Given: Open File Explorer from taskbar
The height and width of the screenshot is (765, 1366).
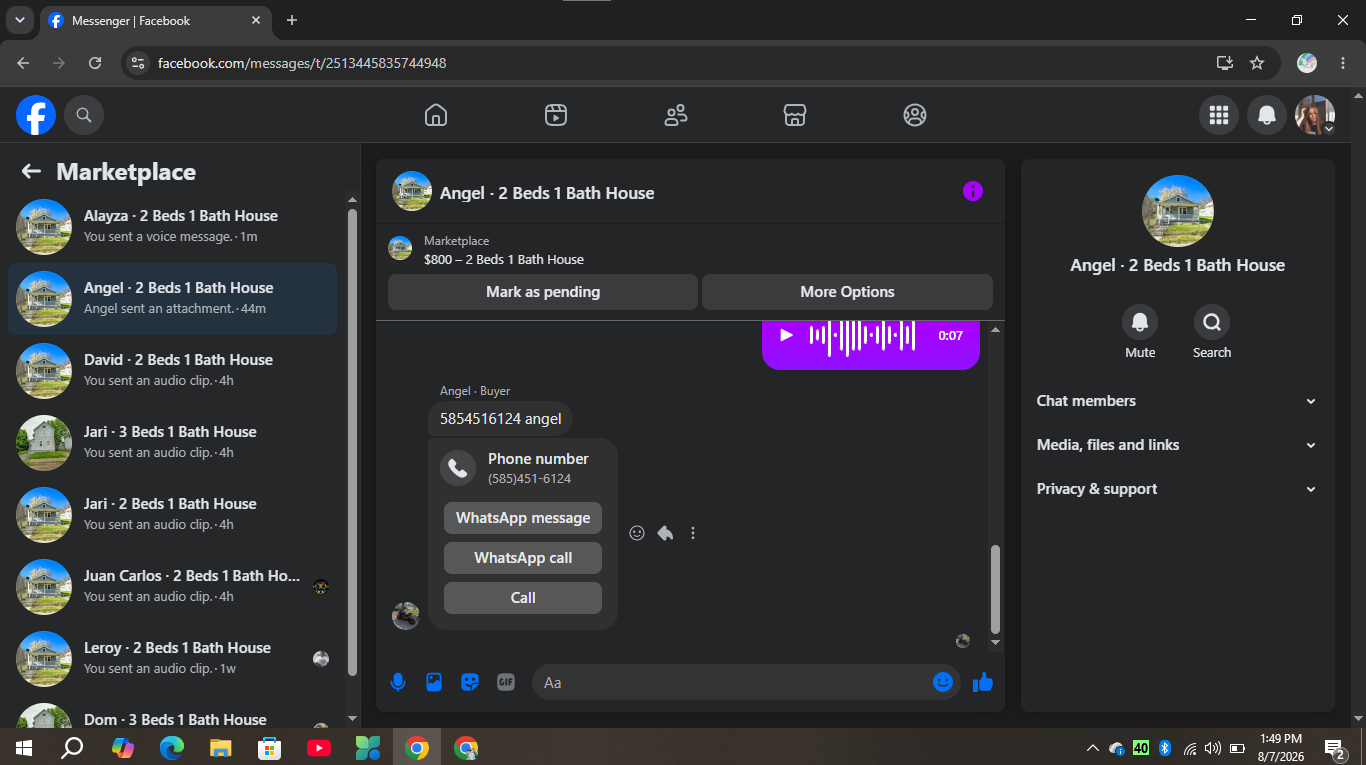Looking at the screenshot, I should (x=221, y=747).
